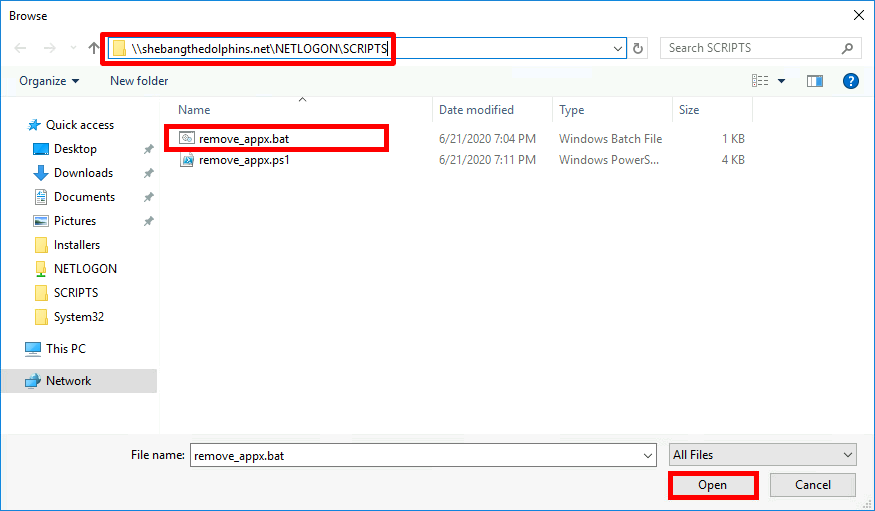Sort by Size column header

tap(689, 110)
